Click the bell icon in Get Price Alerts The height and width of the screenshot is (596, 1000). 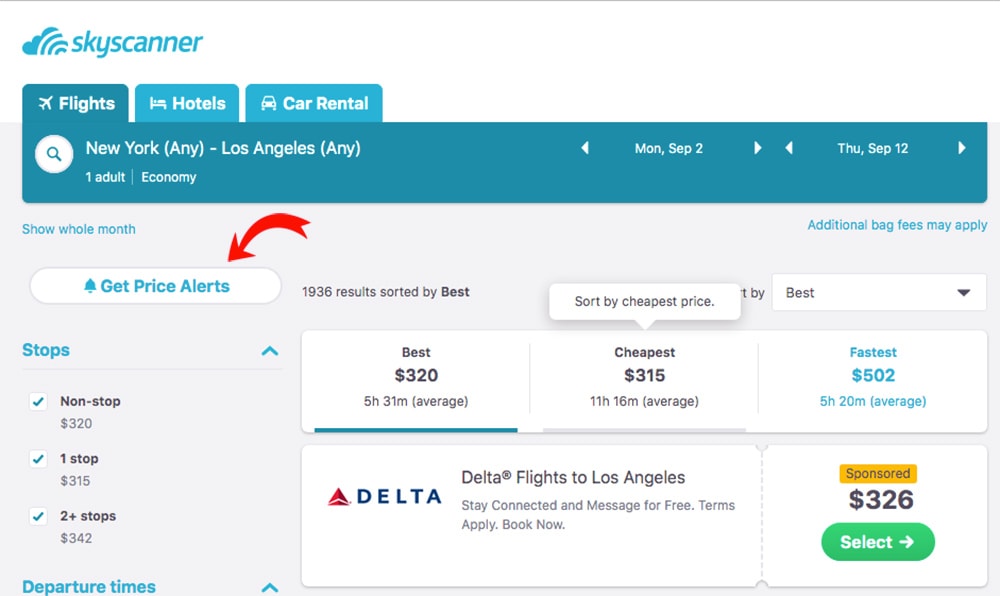coord(92,285)
